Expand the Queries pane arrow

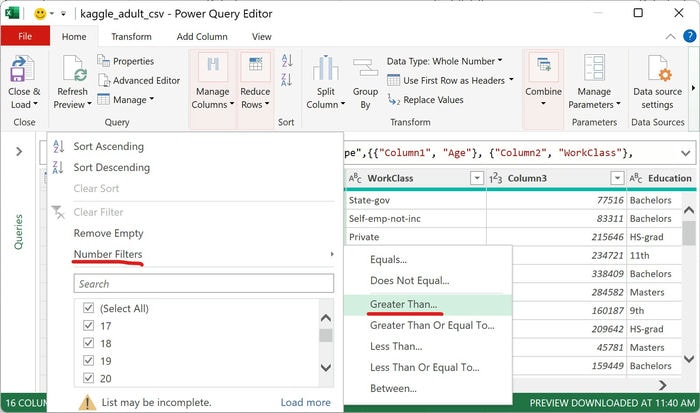coord(19,152)
